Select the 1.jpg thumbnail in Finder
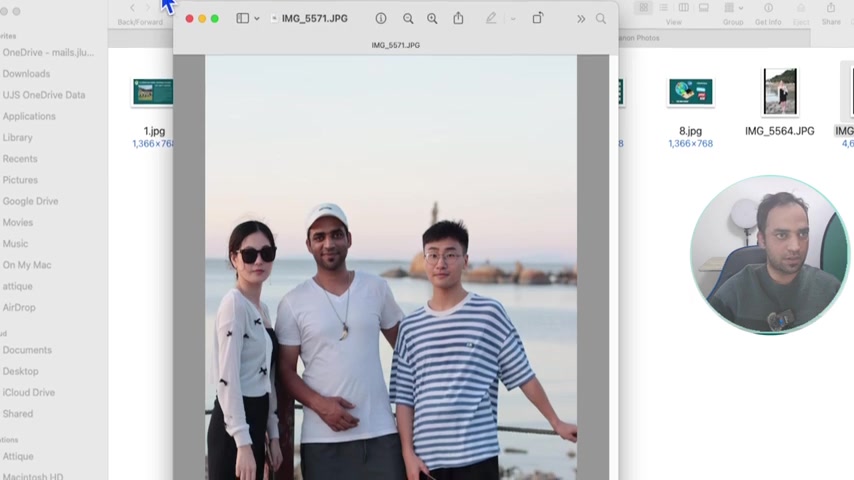This screenshot has width=854, height=480. coord(153,92)
